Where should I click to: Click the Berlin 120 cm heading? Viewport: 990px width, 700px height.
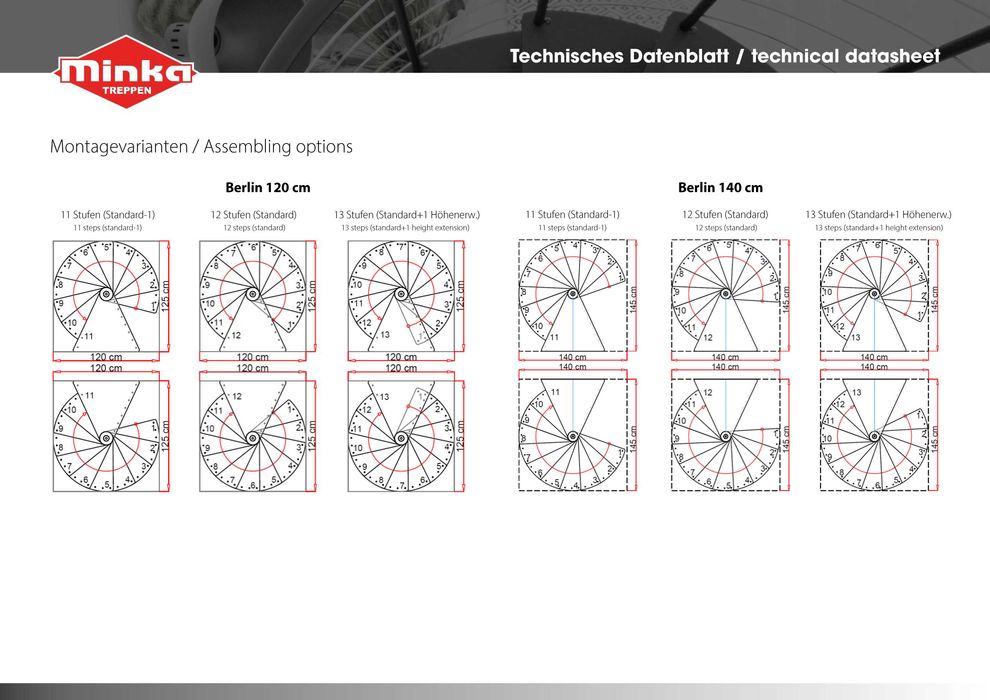pyautogui.click(x=268, y=187)
